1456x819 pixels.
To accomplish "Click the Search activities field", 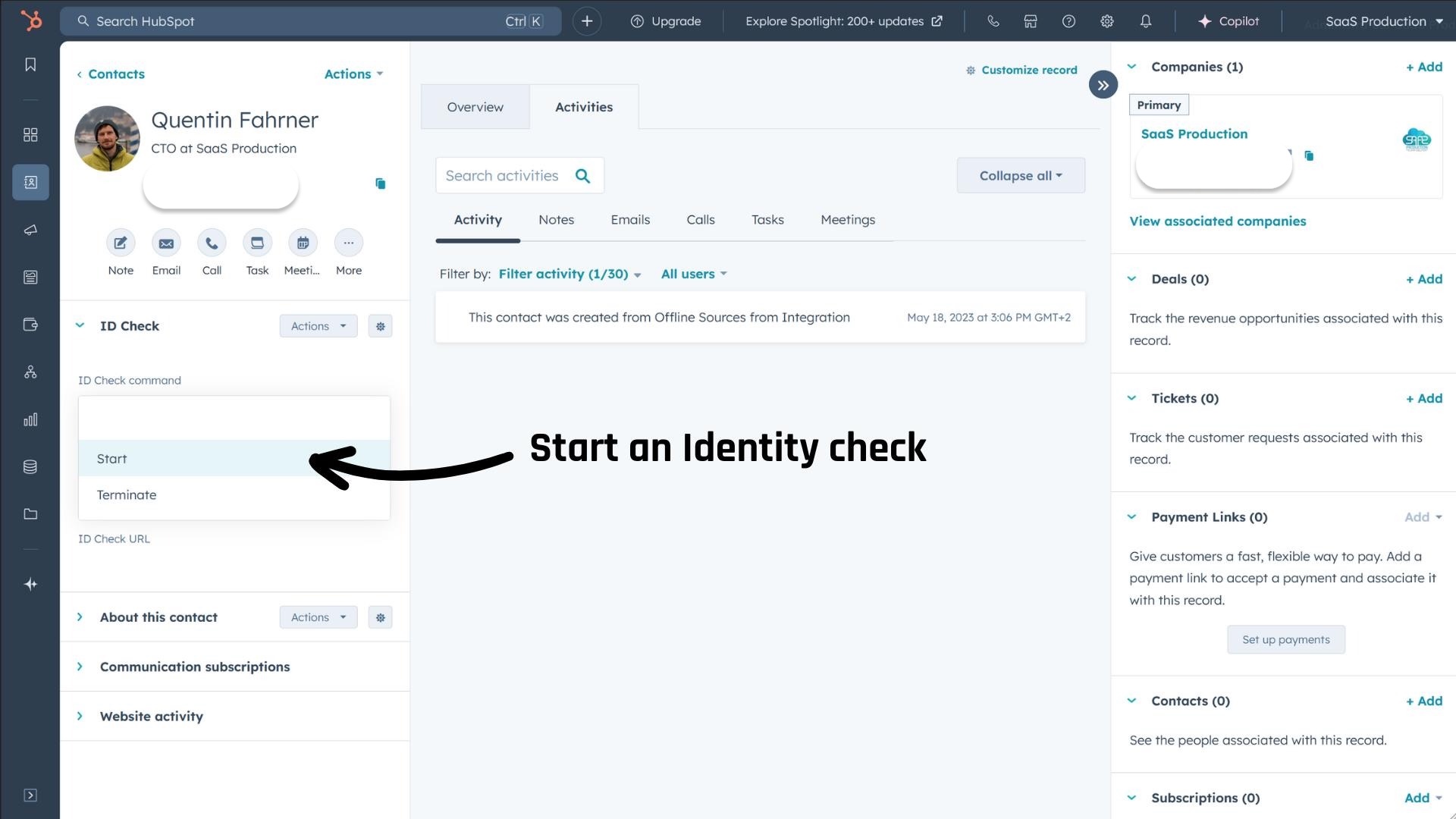I will [x=504, y=175].
